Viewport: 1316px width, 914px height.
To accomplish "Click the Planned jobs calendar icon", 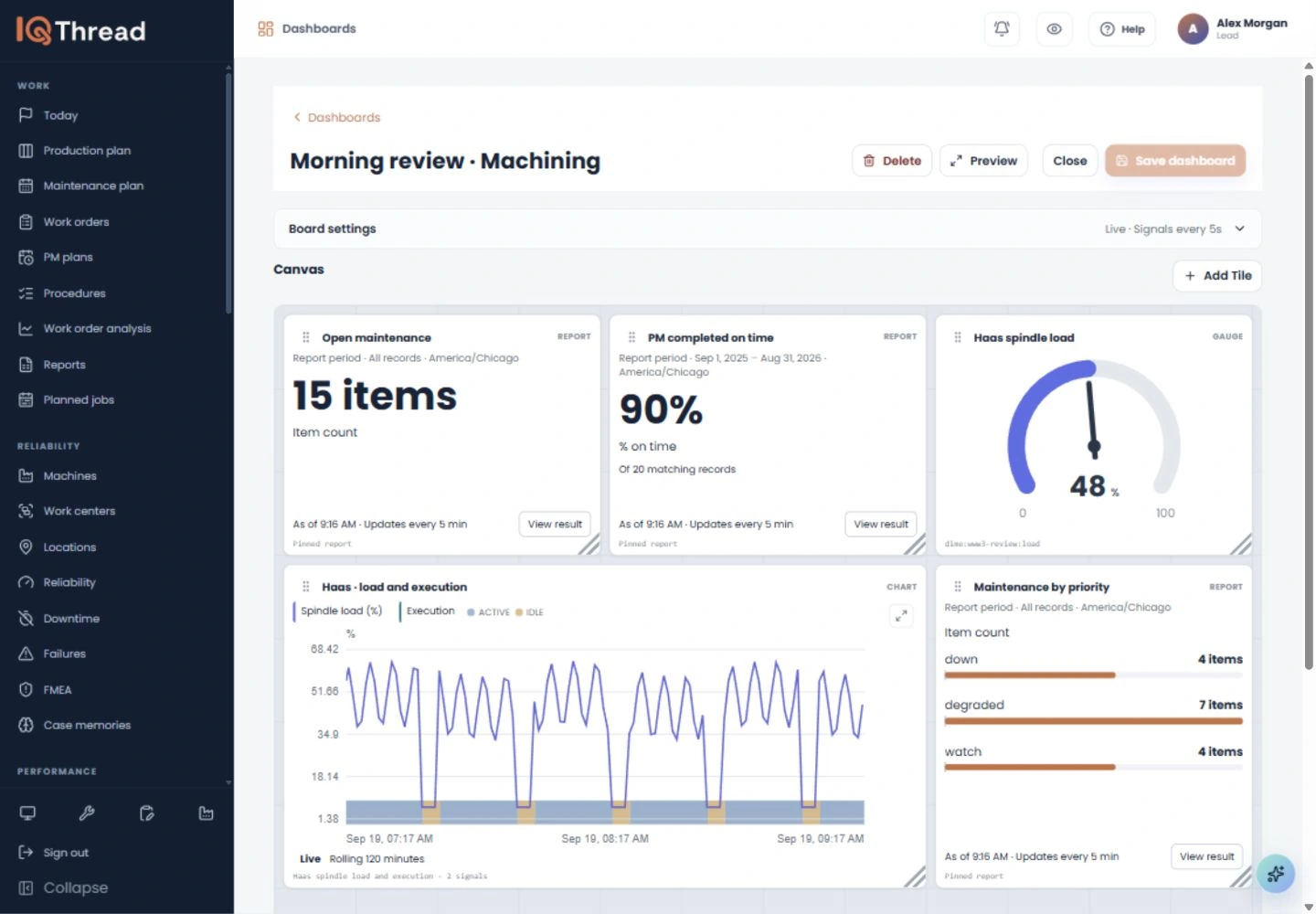I will tap(26, 400).
